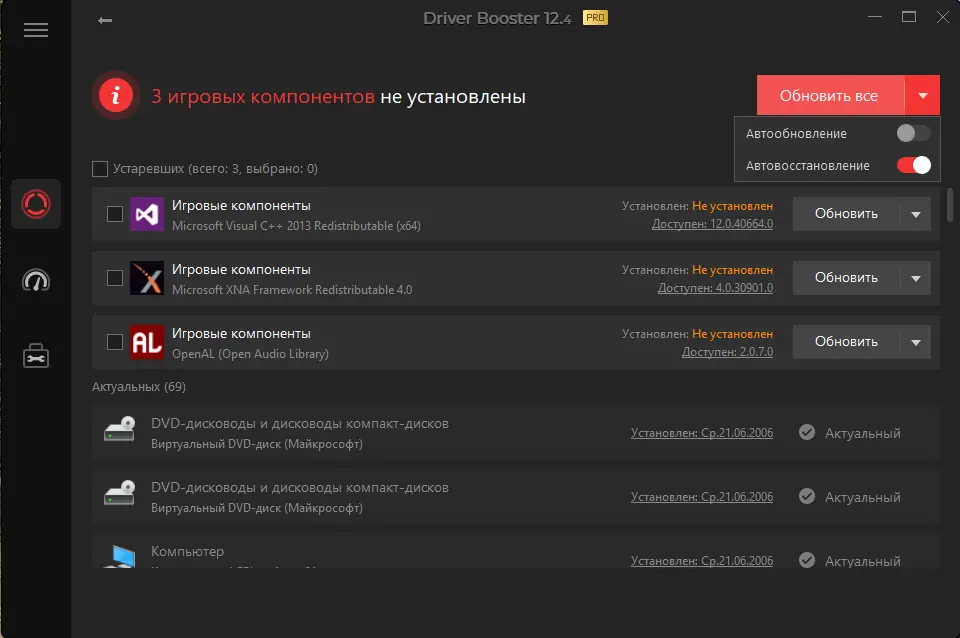Check the Устаревших select-all checkbox
The image size is (960, 638).
[100, 169]
